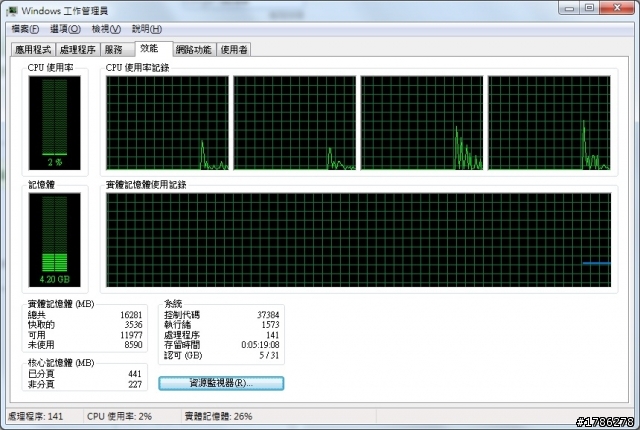Click the 存留時間 value 0:05:19:08
This screenshot has width=640, height=430.
coord(260,345)
